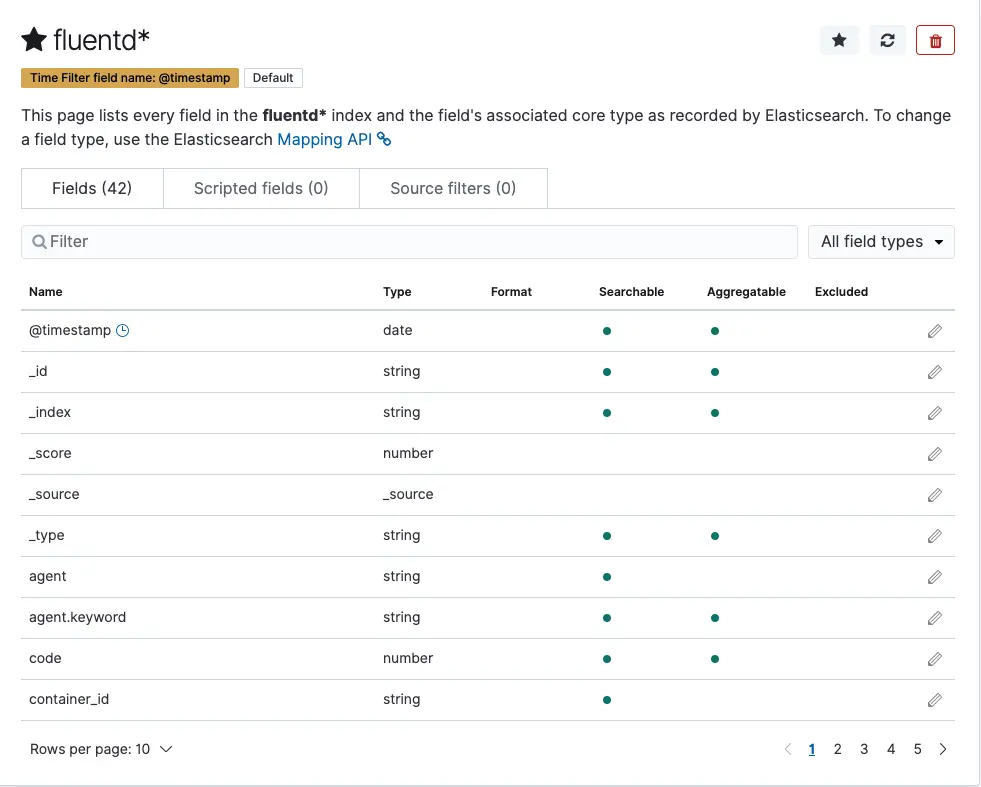Jump to page 3 of fields

(x=864, y=749)
